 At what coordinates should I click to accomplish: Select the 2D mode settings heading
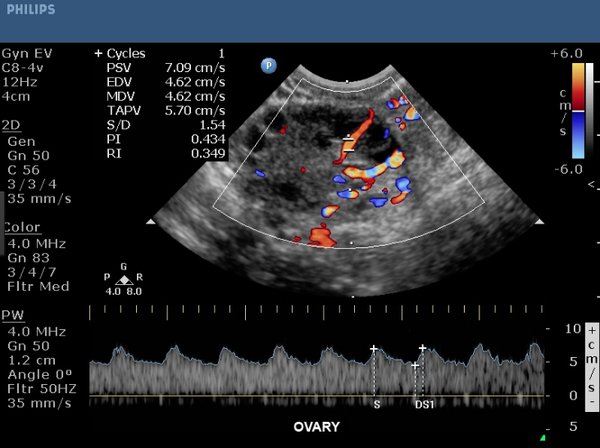click(x=14, y=125)
